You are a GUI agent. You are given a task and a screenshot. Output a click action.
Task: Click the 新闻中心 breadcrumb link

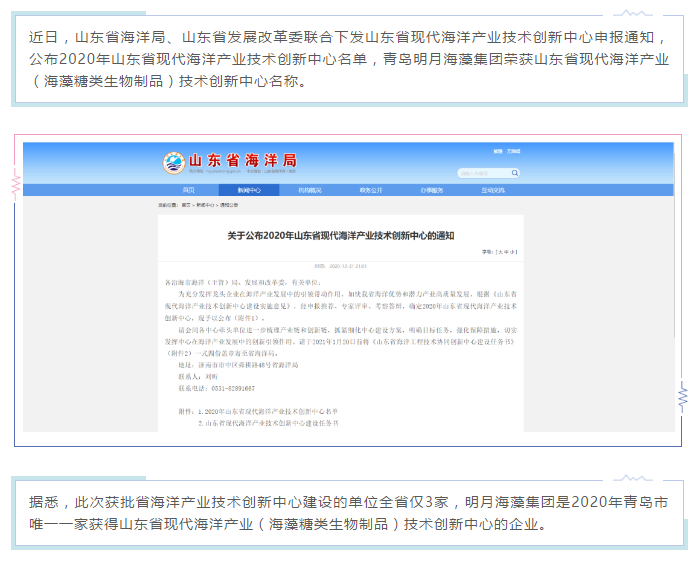click(205, 205)
